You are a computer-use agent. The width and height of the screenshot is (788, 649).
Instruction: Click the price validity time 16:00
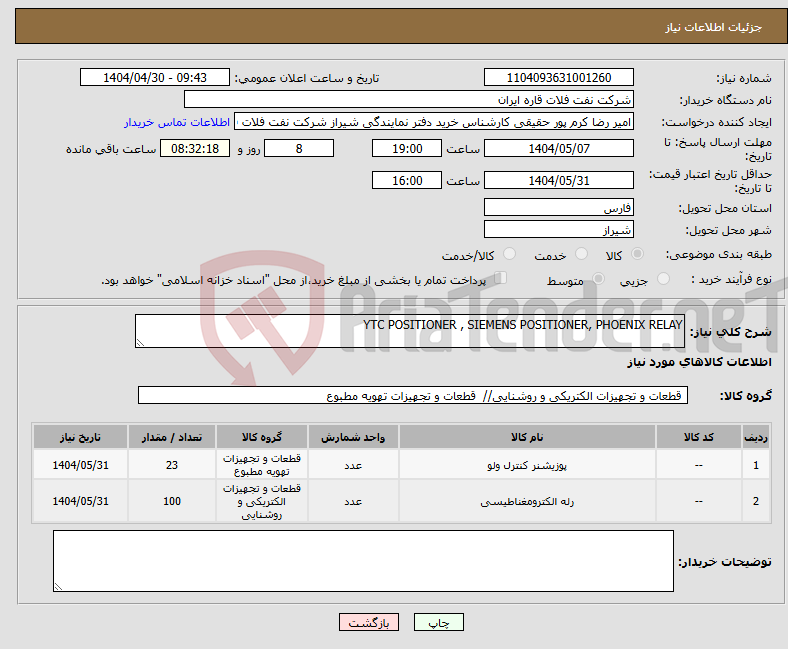[x=407, y=180]
